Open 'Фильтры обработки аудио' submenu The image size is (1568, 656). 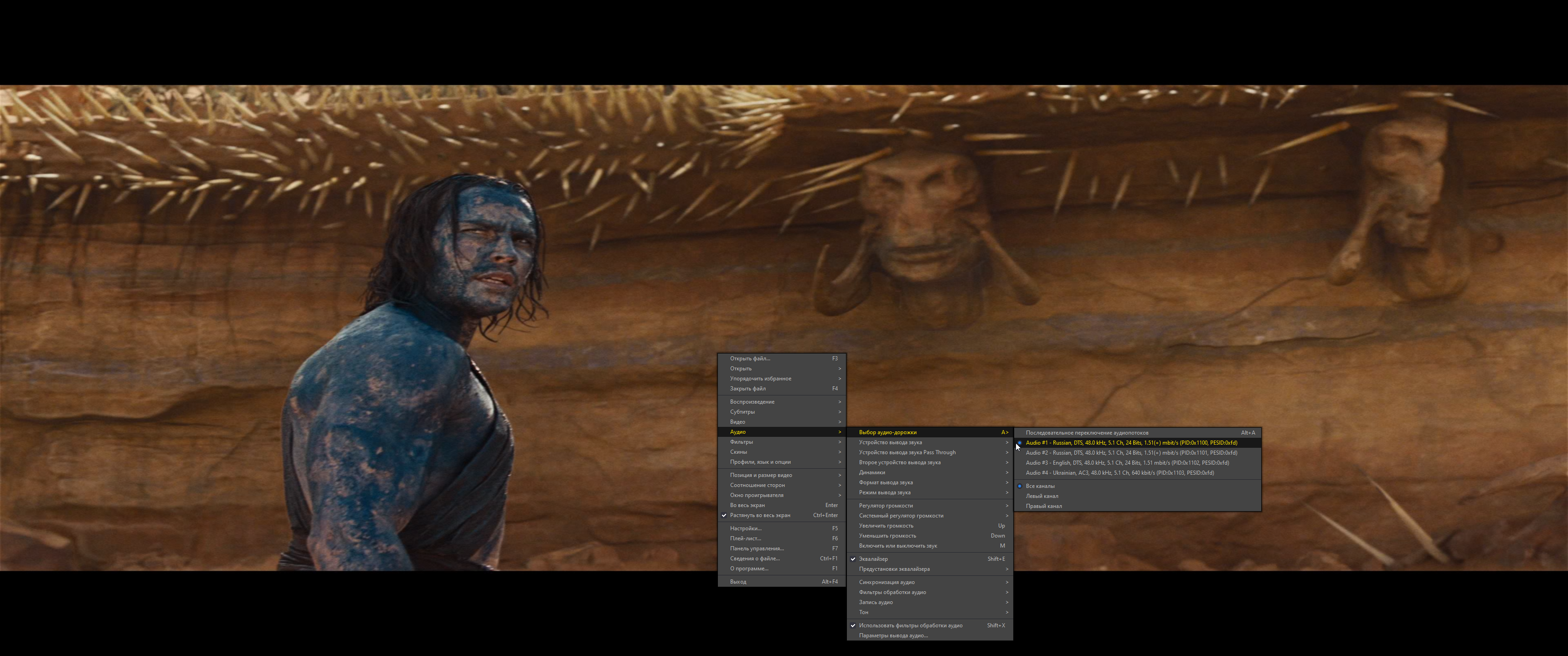(930, 592)
